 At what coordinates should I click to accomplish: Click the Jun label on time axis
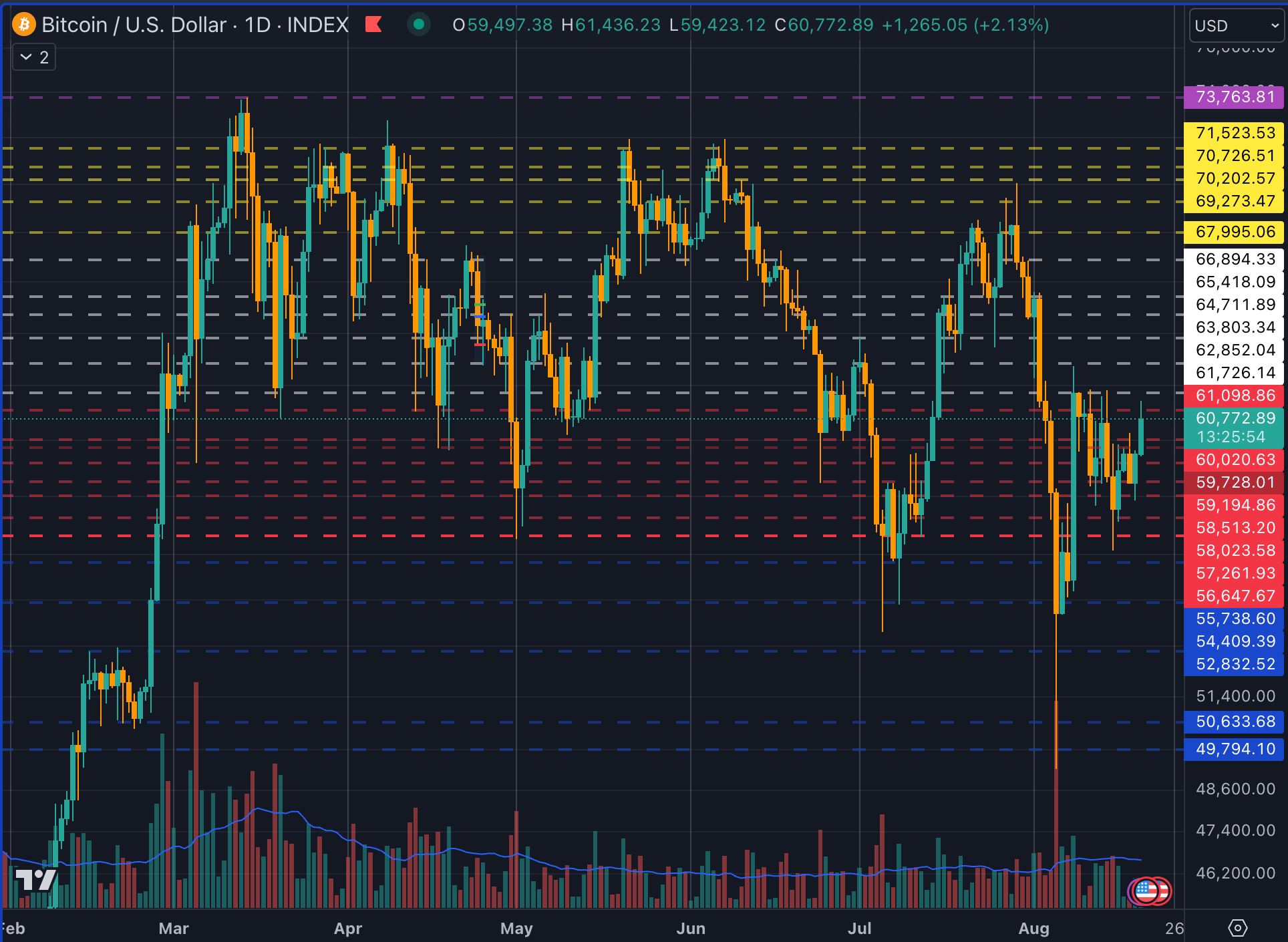[691, 928]
